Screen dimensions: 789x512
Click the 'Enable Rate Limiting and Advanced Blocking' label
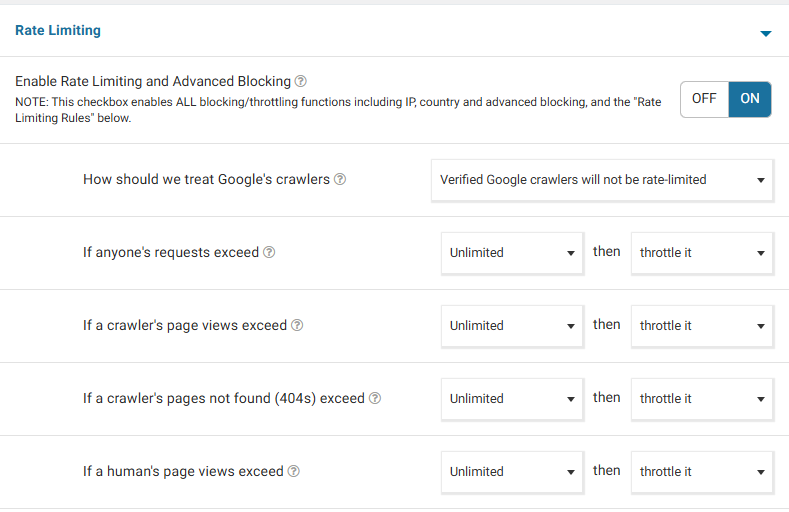(153, 81)
